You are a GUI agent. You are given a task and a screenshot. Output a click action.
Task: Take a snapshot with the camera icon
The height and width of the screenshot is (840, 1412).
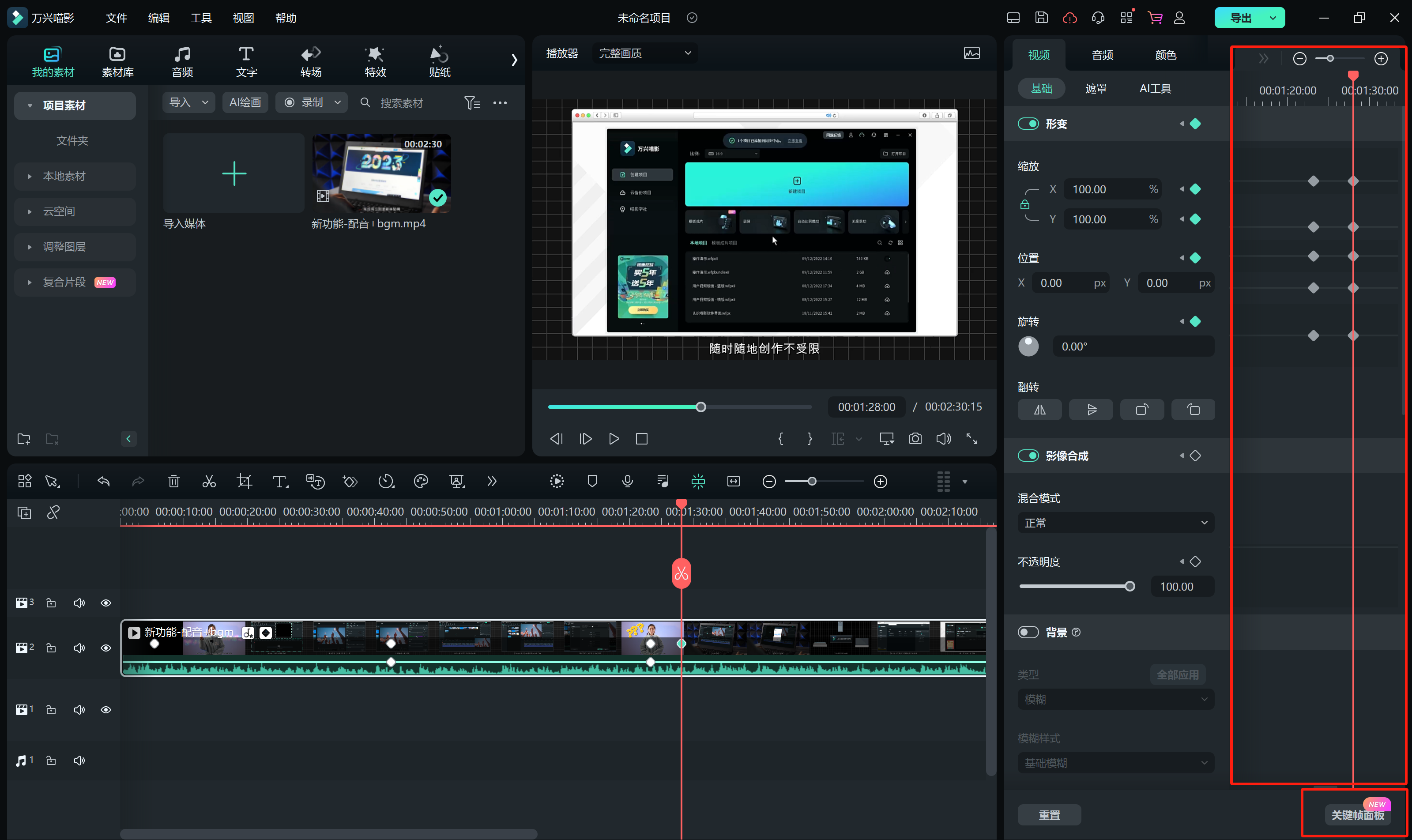pyautogui.click(x=915, y=439)
